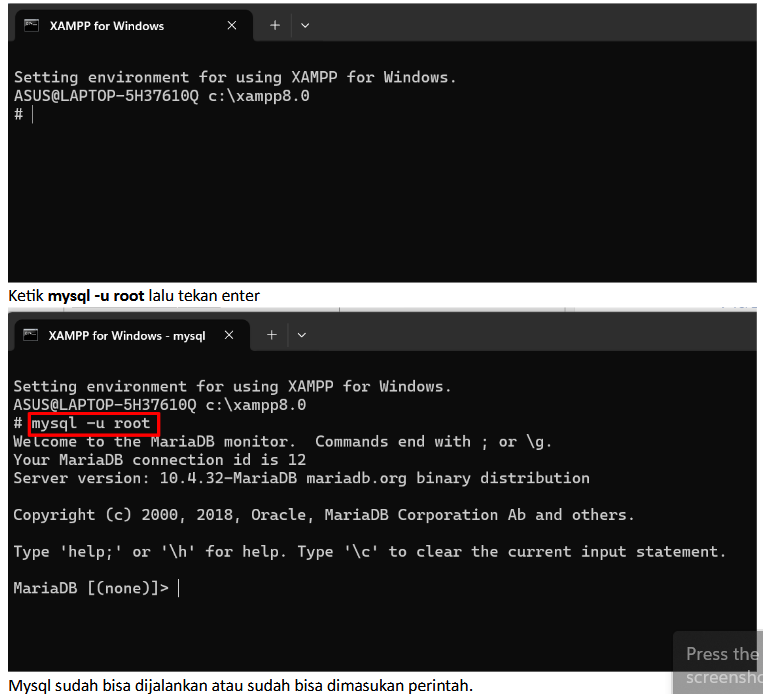Image resolution: width=763 pixels, height=694 pixels.
Task: Open dropdown chevron in the mysql terminal window
Action: [x=302, y=336]
